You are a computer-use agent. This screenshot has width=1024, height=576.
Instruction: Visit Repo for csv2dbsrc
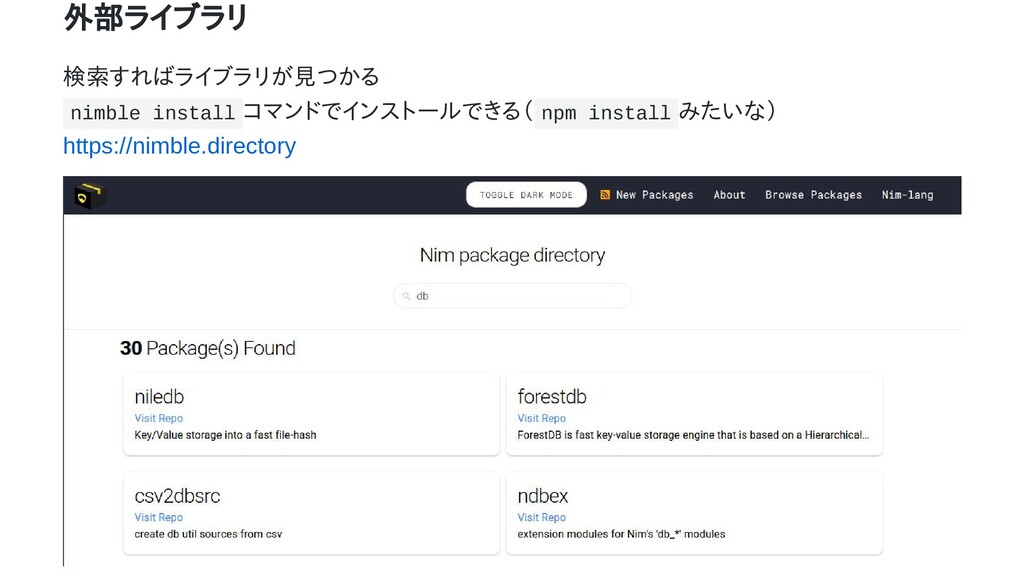point(159,517)
